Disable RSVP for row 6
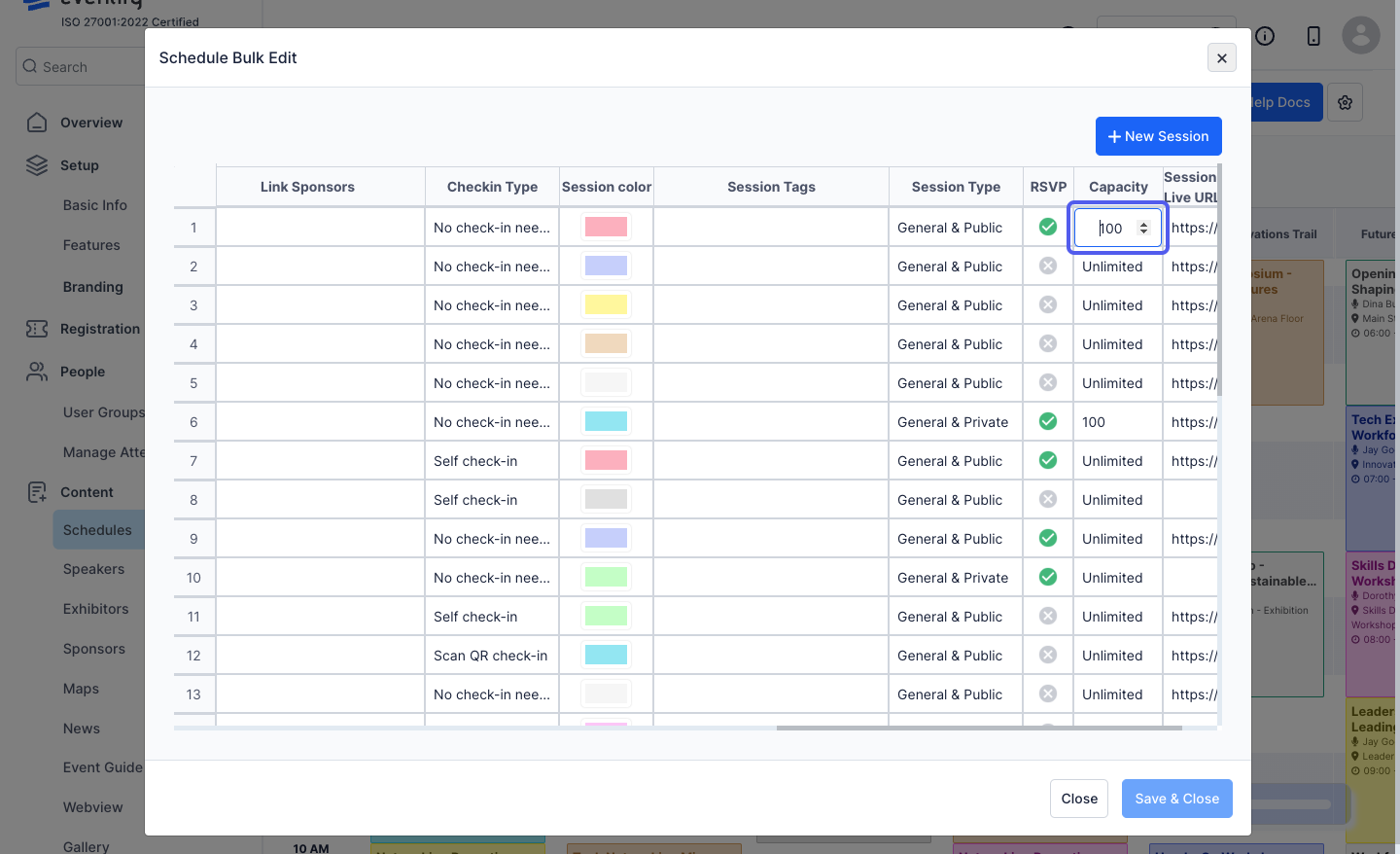The height and width of the screenshot is (854, 1400). 1048,421
